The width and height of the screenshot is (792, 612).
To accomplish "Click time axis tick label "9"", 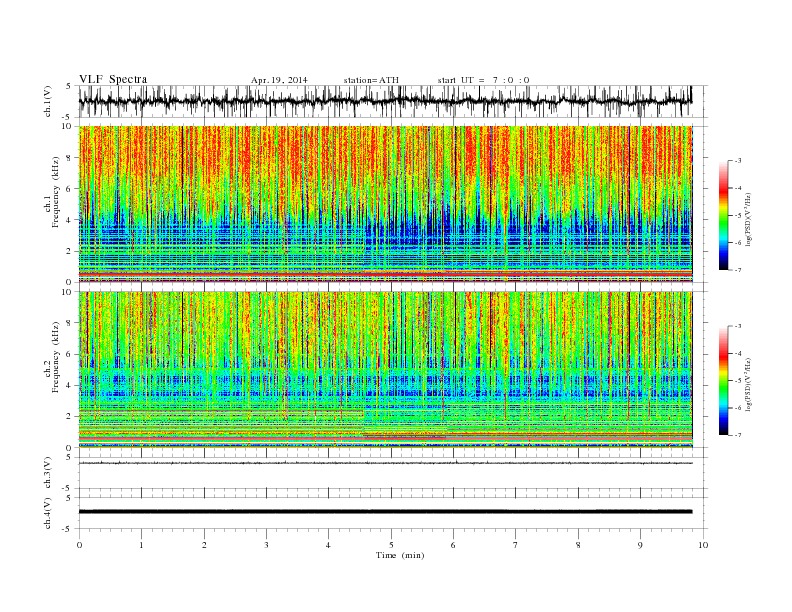I will (640, 545).
